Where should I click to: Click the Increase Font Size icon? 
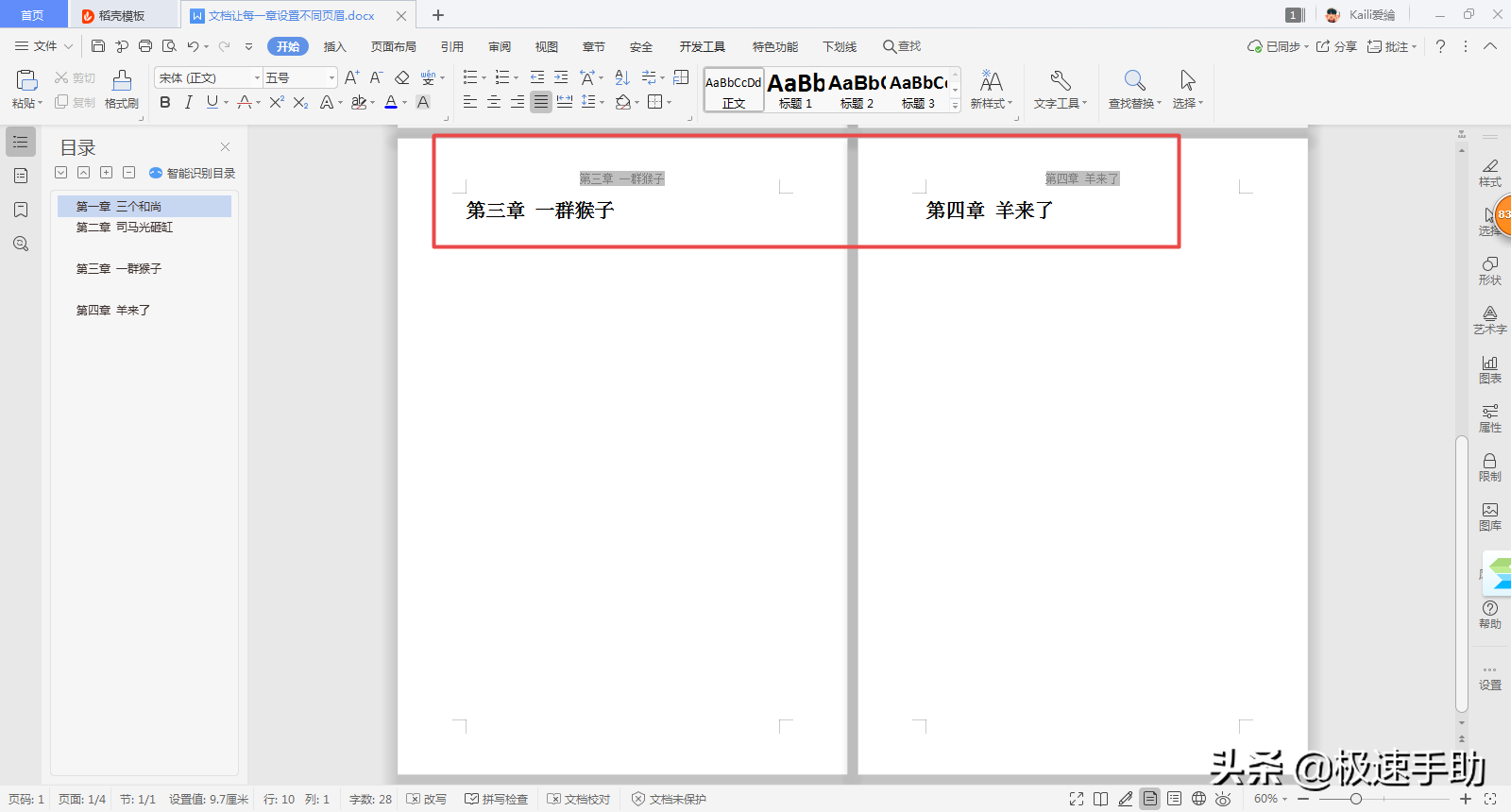(351, 77)
